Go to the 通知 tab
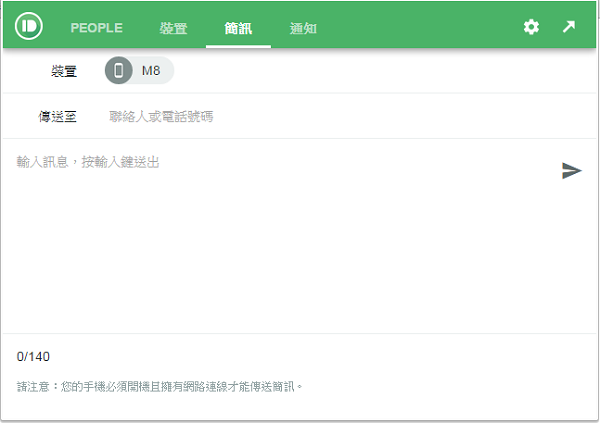Image resolution: width=600 pixels, height=423 pixels. click(x=303, y=28)
